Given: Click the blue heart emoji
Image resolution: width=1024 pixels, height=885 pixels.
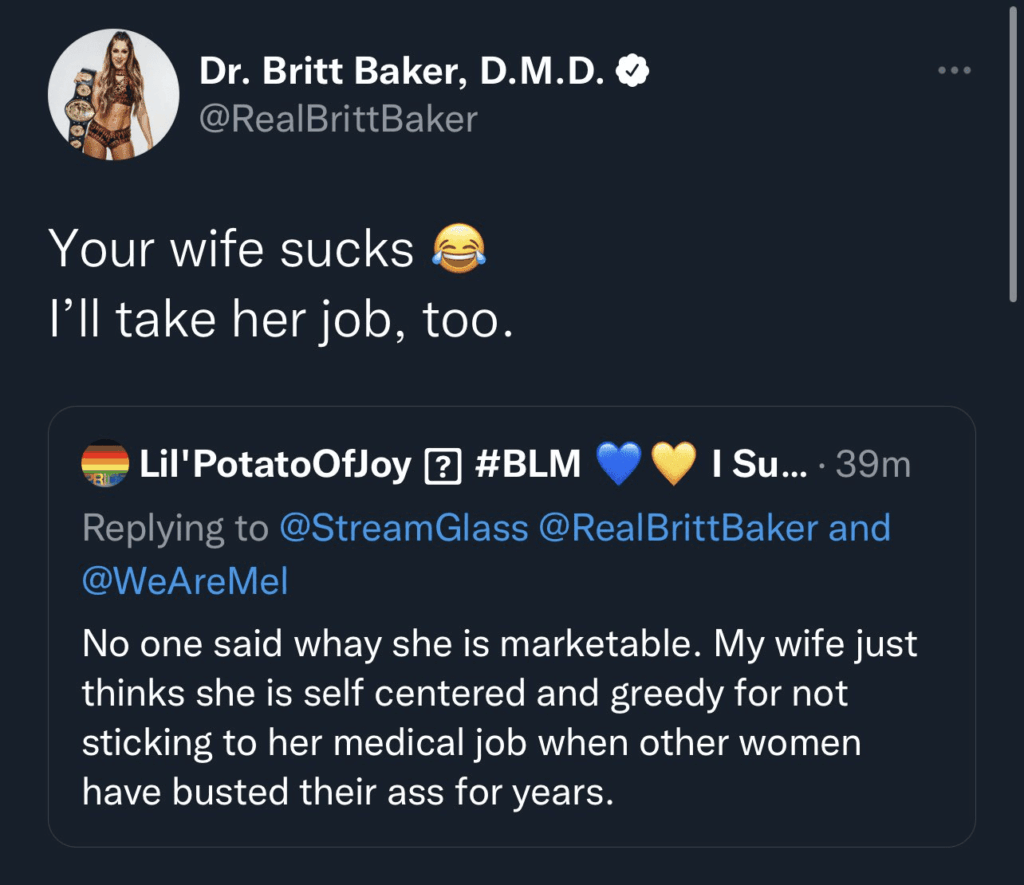Looking at the screenshot, I should pos(617,466).
